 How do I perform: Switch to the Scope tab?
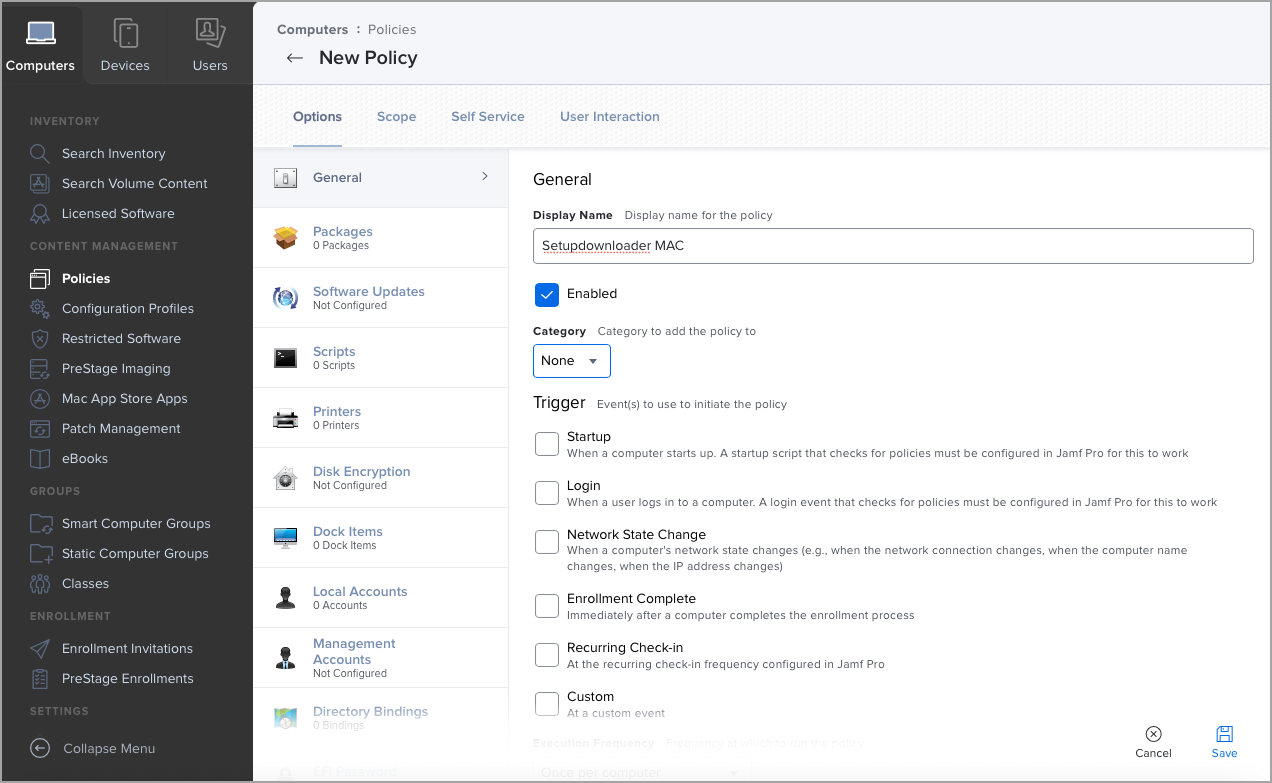pyautogui.click(x=396, y=117)
